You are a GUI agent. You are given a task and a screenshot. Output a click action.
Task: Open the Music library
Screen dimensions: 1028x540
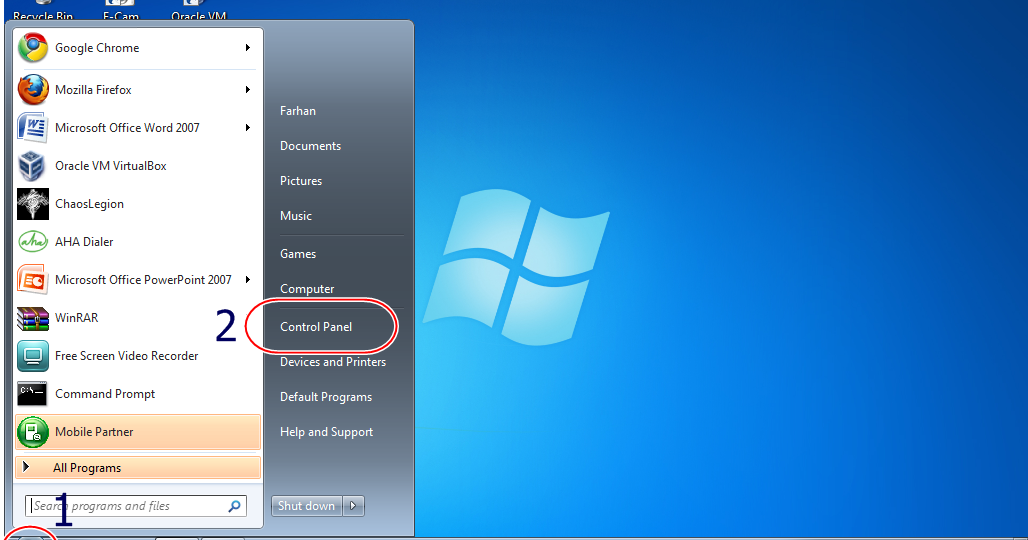point(296,216)
